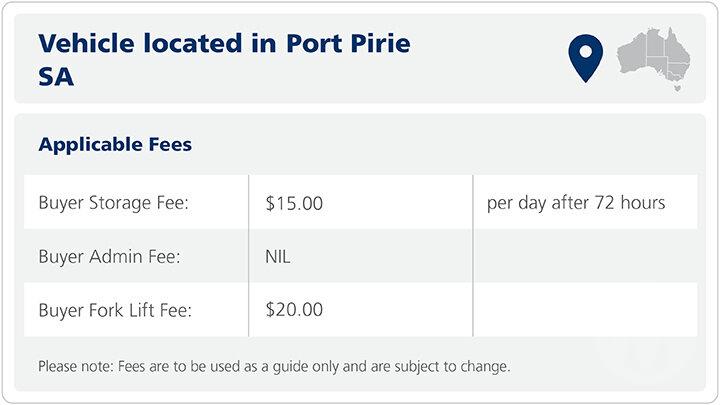Select the 'Buyer Fork Lift Fee:' label
Screen dimensions: 720x405
coord(115,310)
